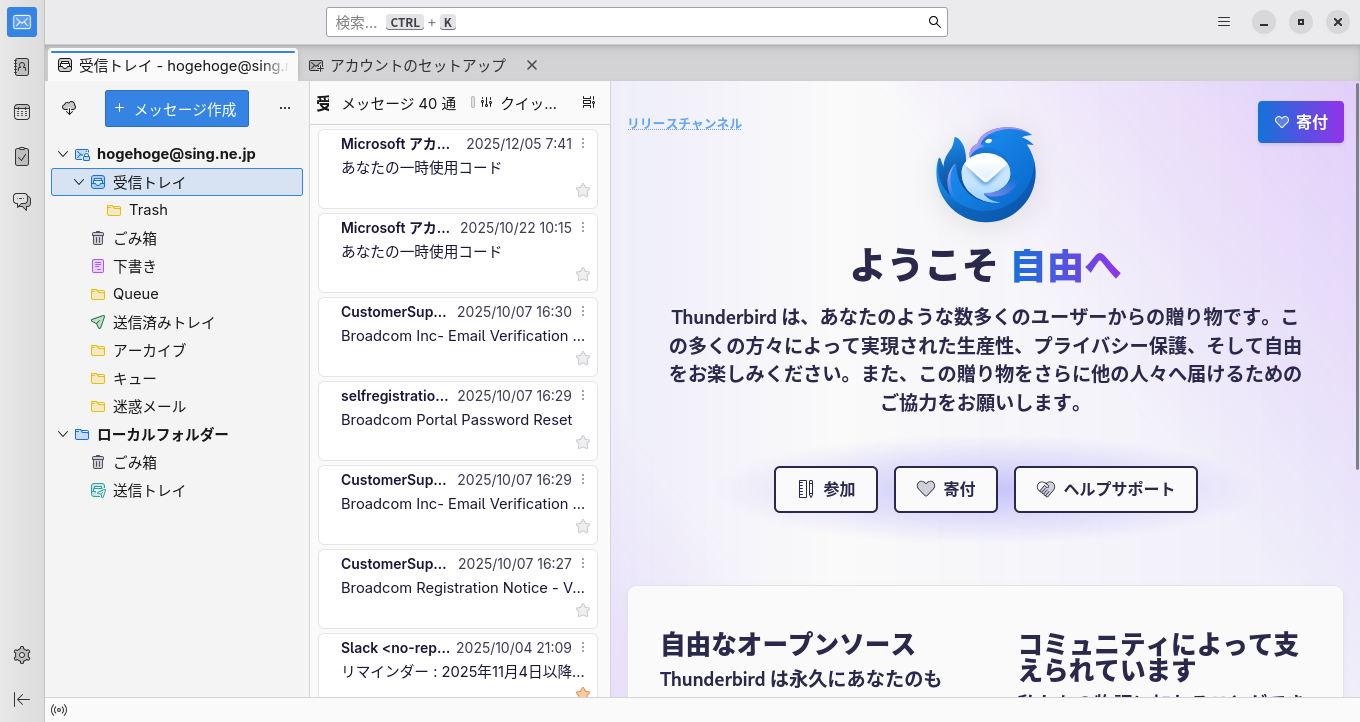This screenshot has height=722, width=1360.
Task: Open the hamburger application menu
Action: click(x=1224, y=22)
